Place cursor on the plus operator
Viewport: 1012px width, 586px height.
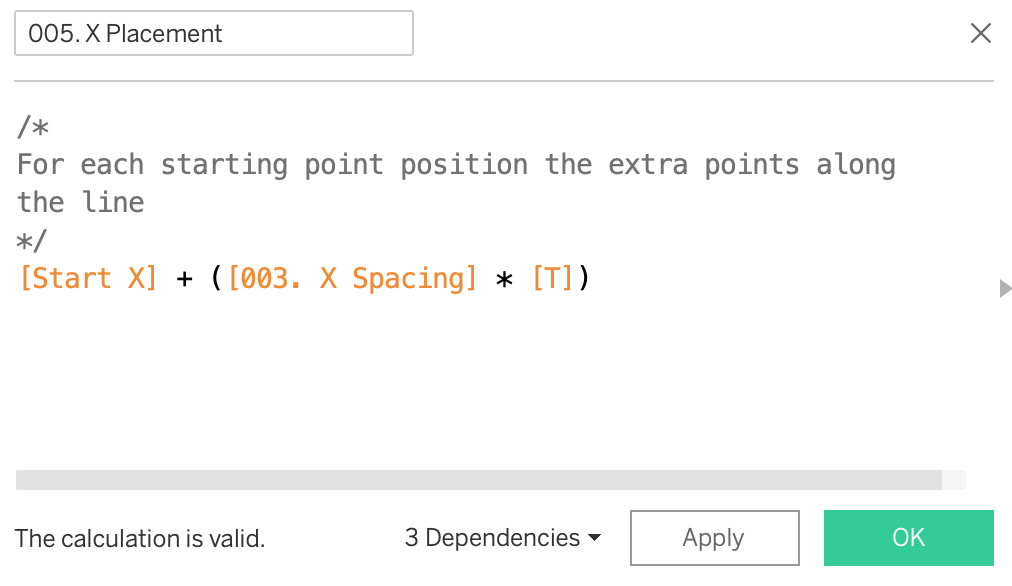coord(184,279)
